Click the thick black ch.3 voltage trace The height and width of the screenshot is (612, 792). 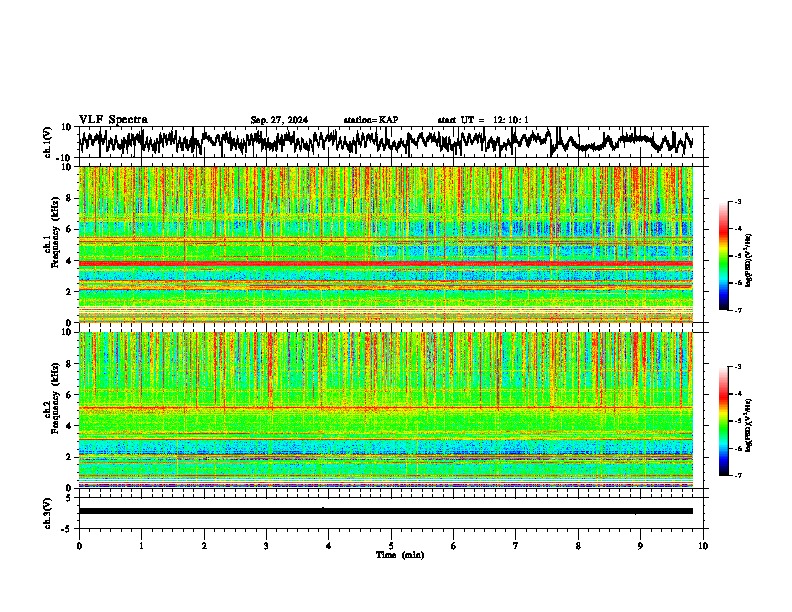point(386,511)
